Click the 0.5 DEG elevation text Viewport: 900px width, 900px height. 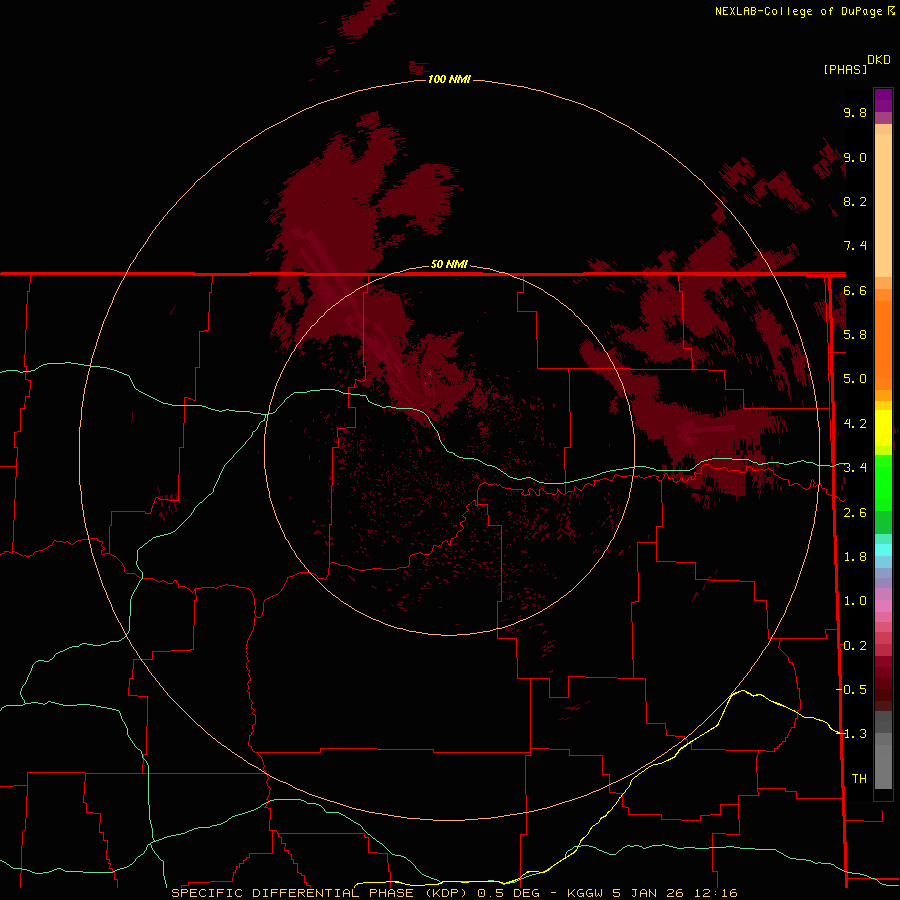[509, 893]
